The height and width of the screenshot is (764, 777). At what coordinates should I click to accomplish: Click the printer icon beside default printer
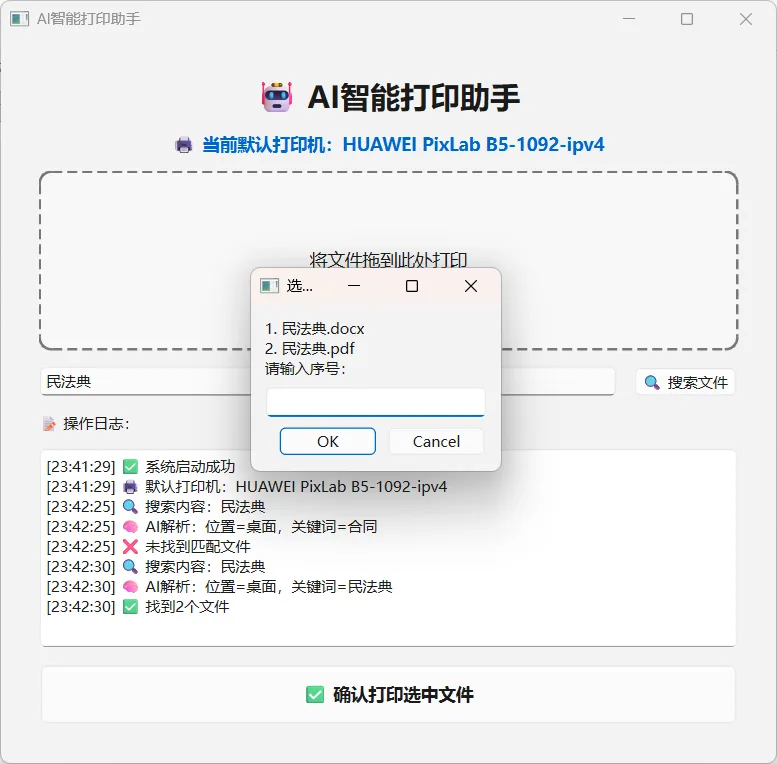pos(183,145)
